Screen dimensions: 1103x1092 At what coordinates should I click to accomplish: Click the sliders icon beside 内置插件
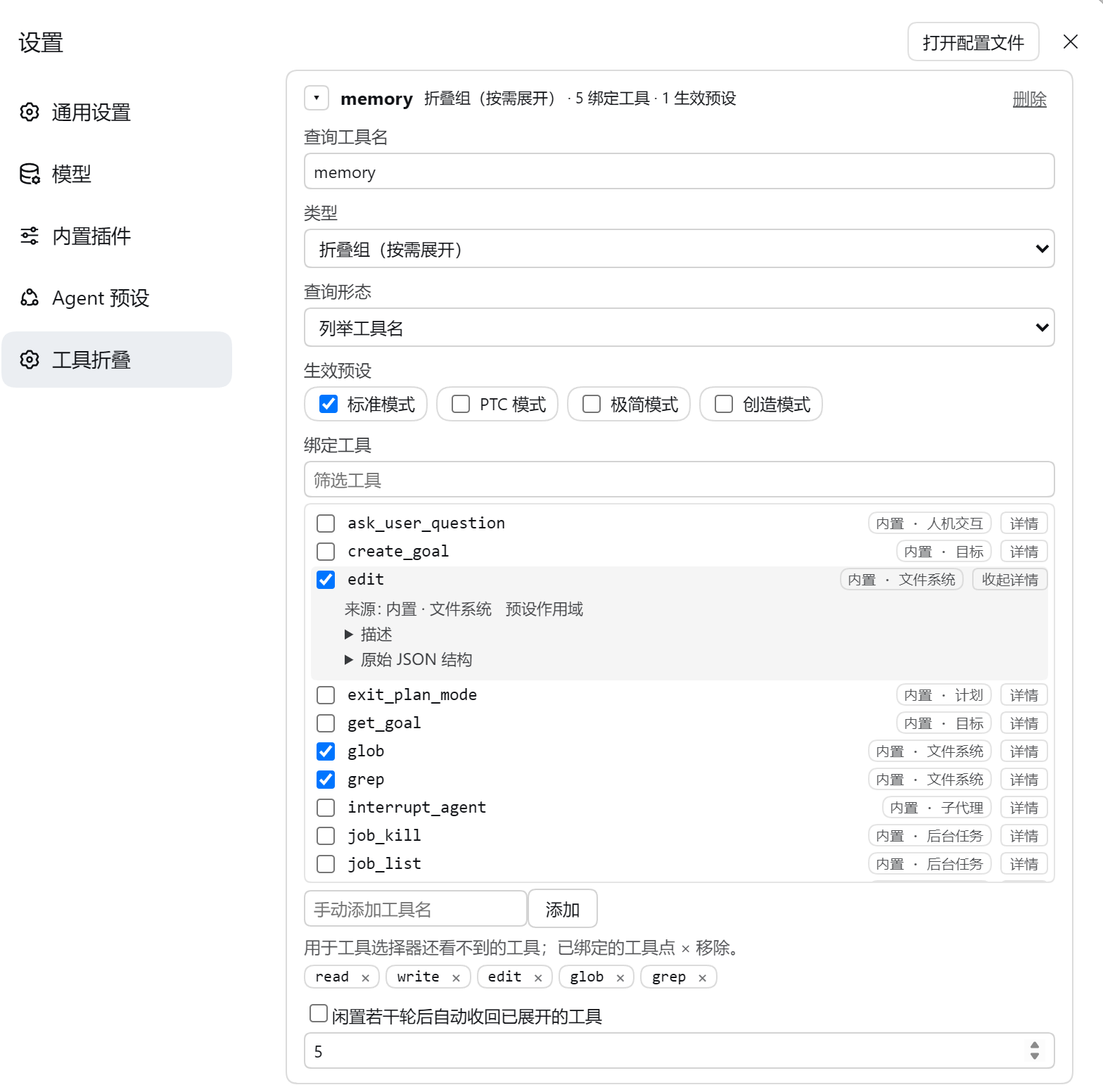[30, 236]
